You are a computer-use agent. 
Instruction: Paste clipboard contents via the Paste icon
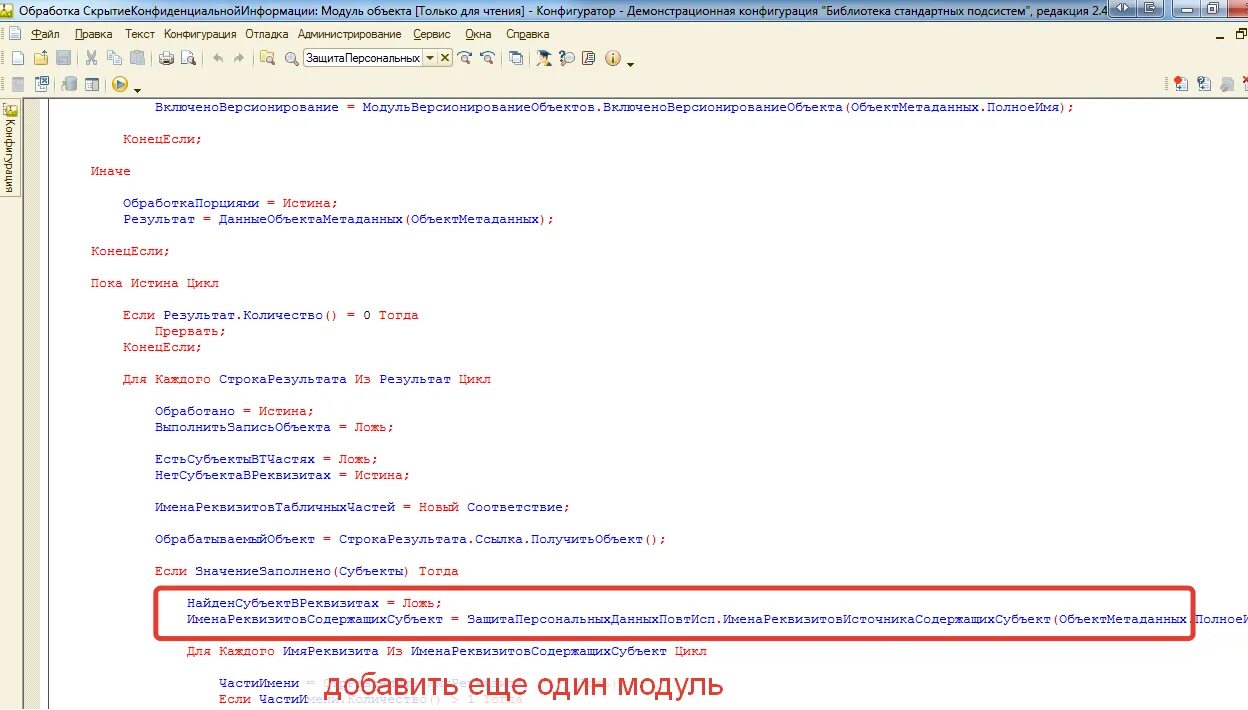pos(137,58)
